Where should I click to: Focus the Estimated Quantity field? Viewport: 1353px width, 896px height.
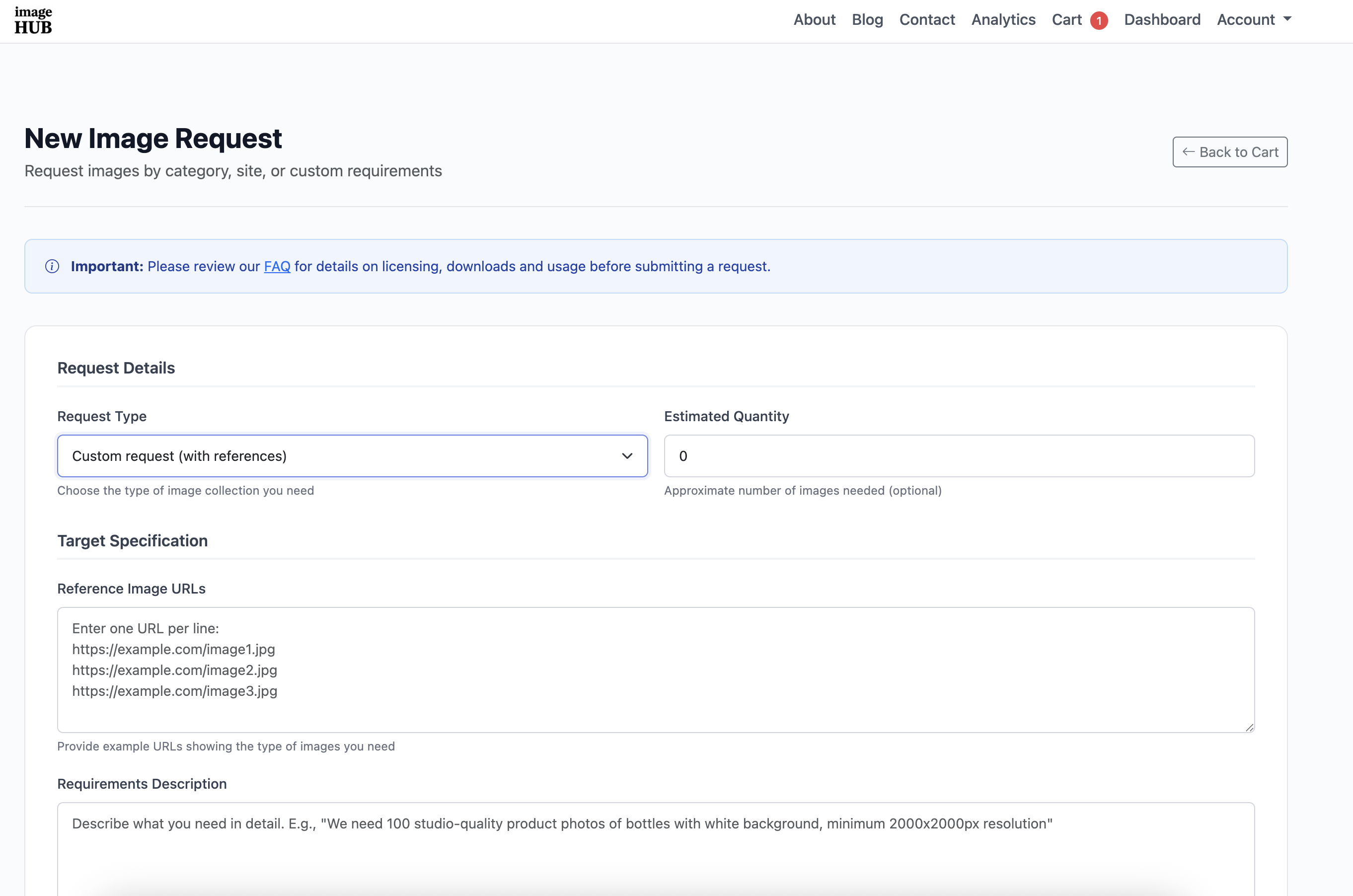pyautogui.click(x=959, y=456)
